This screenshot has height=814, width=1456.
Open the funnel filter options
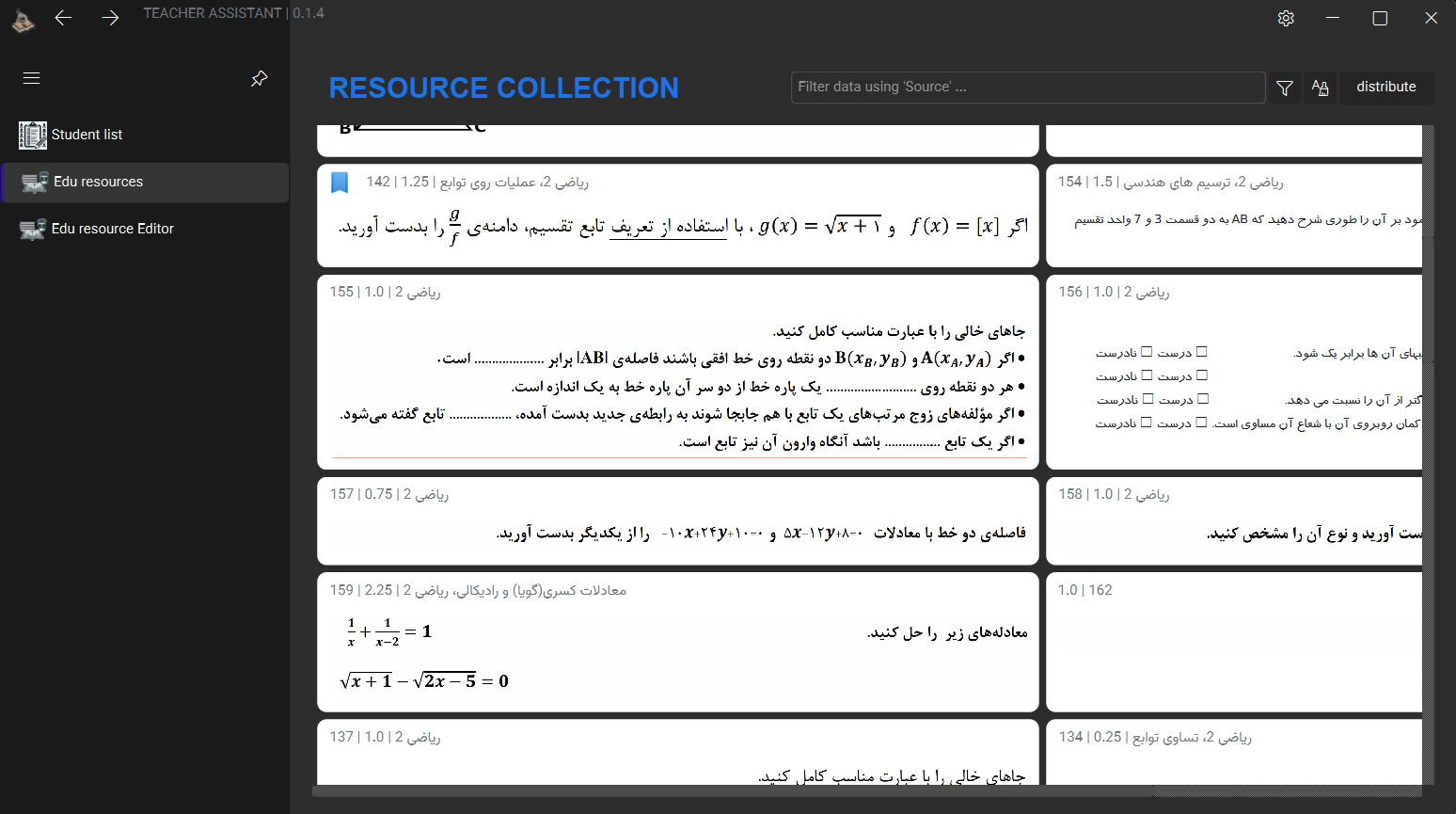pos(1285,88)
